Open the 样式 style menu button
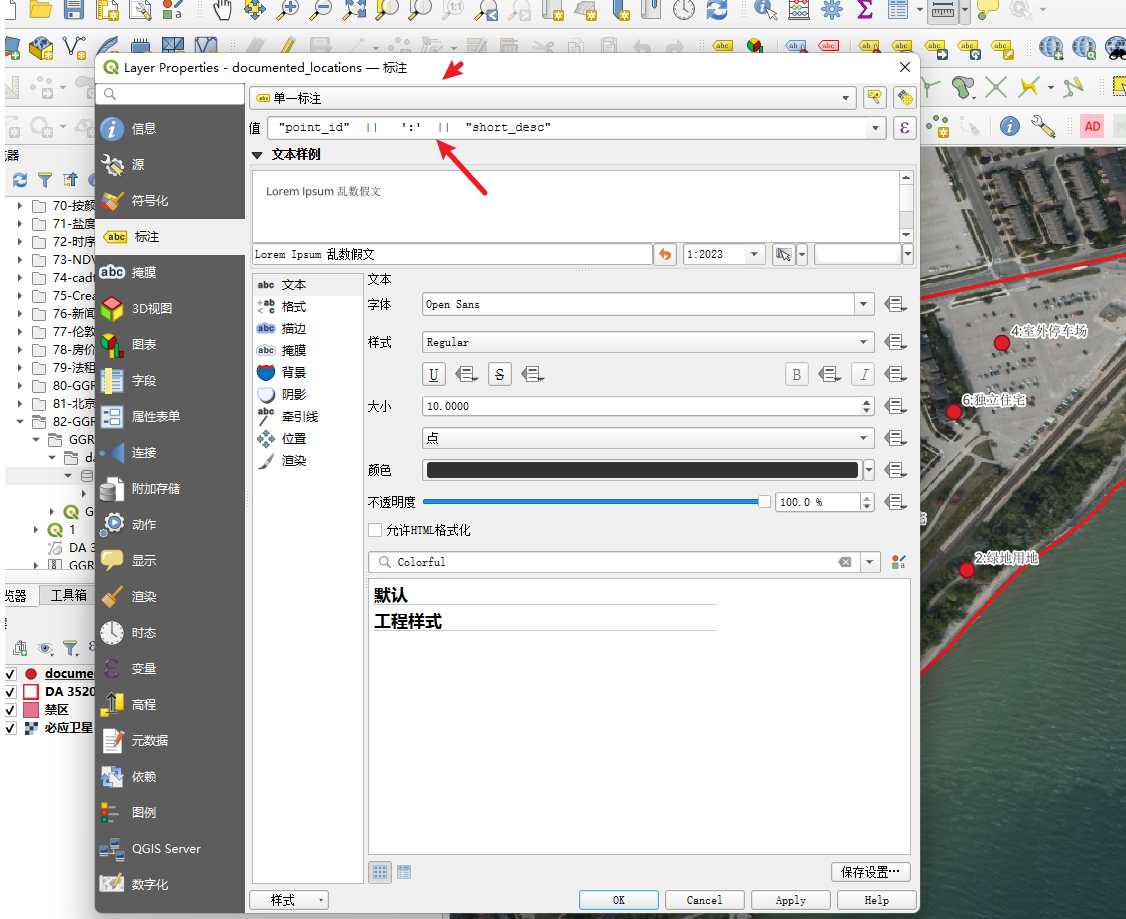 (x=289, y=900)
